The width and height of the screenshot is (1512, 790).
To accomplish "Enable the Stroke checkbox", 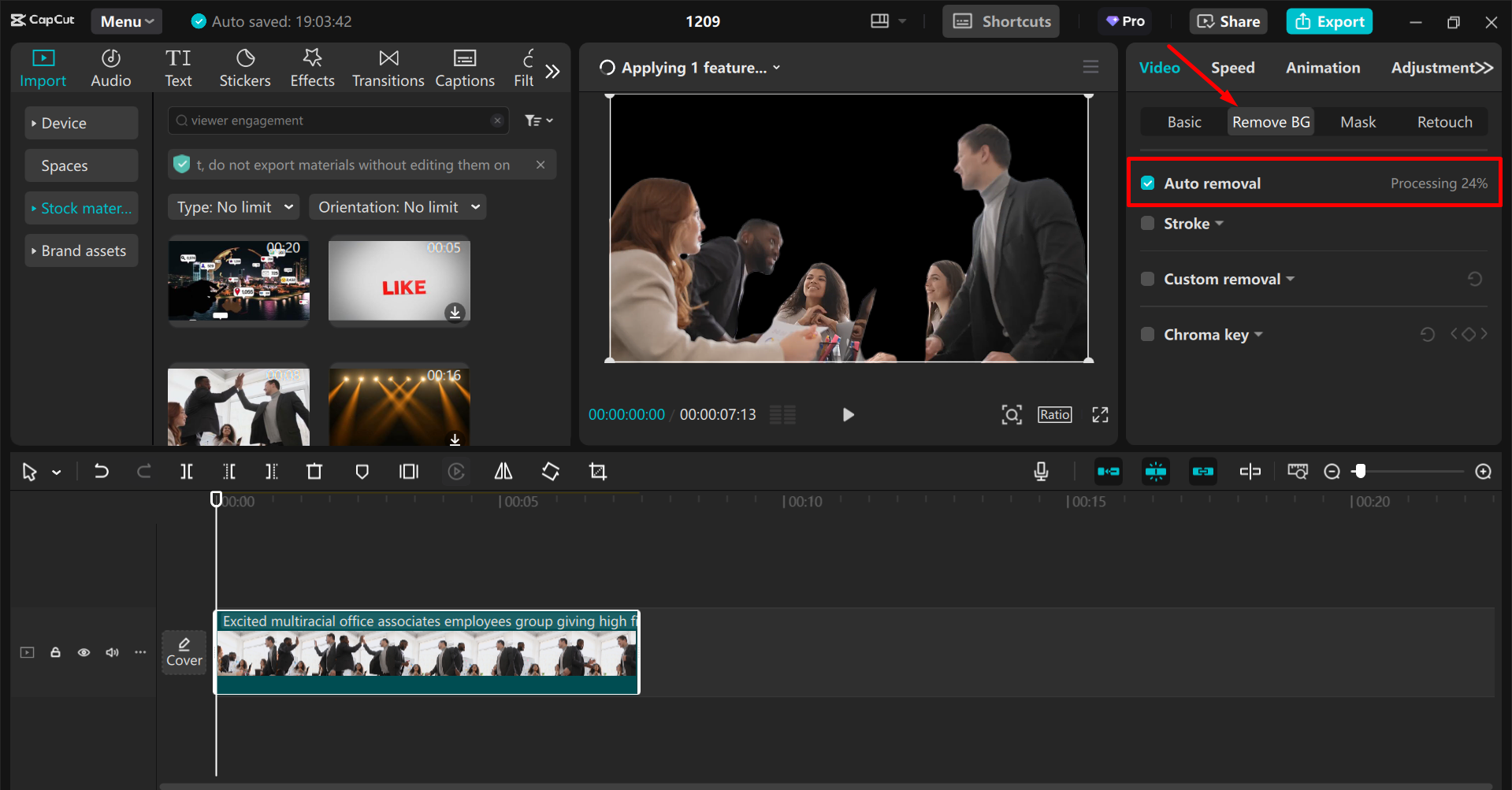I will [x=1148, y=223].
